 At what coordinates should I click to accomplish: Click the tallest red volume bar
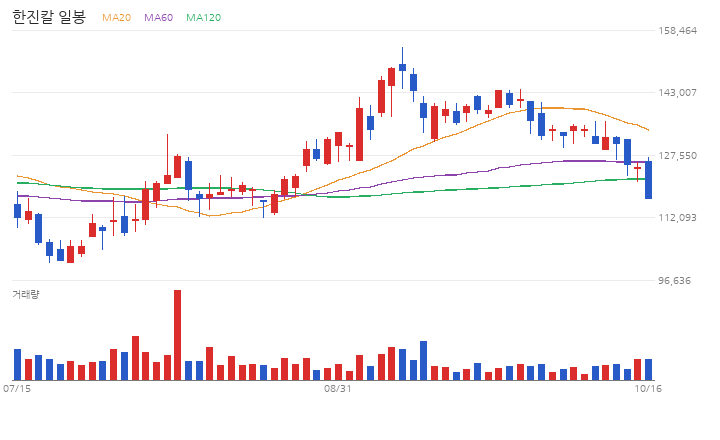[x=177, y=335]
